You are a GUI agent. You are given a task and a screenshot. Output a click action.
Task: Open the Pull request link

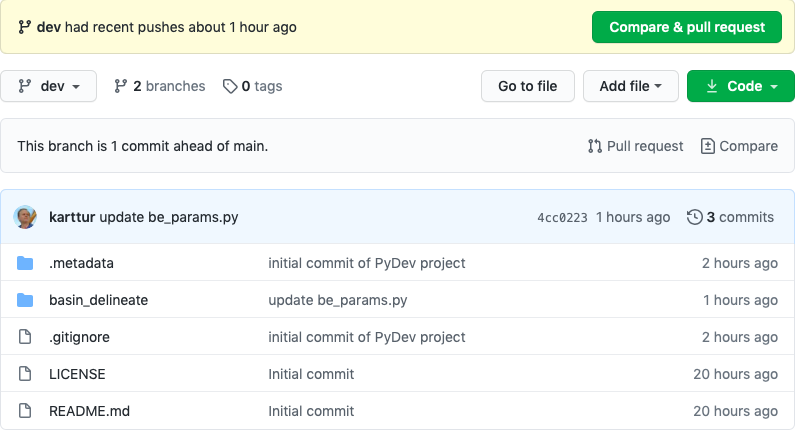point(636,146)
